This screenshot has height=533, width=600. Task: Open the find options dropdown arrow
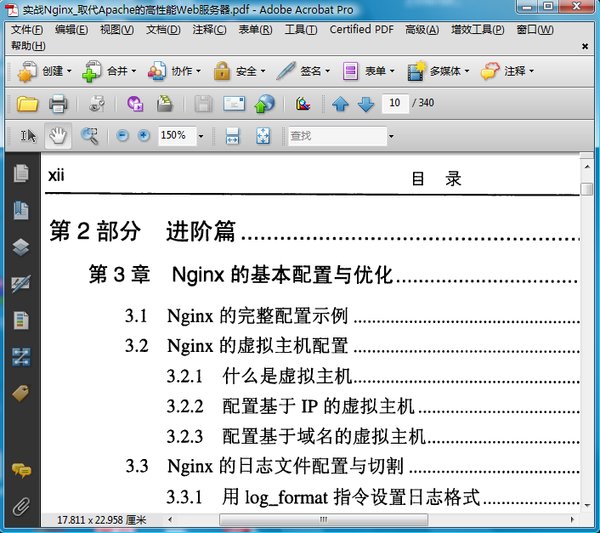(391, 136)
